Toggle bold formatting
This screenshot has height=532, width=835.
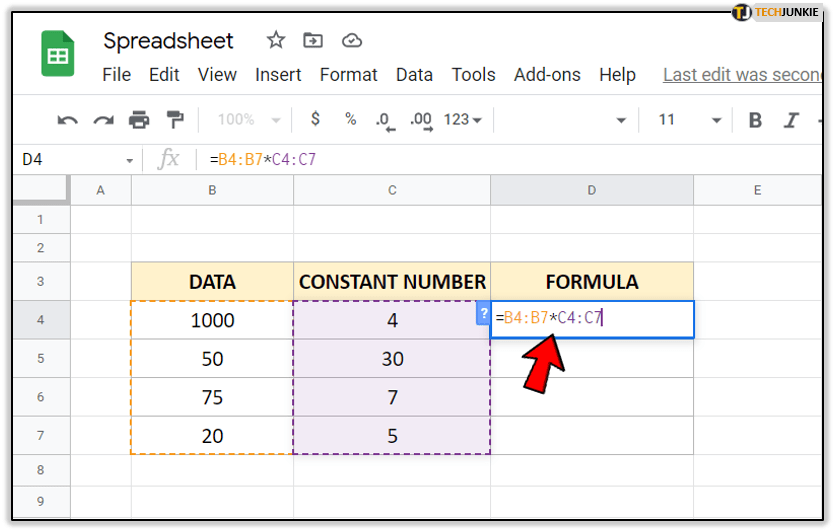click(x=755, y=120)
